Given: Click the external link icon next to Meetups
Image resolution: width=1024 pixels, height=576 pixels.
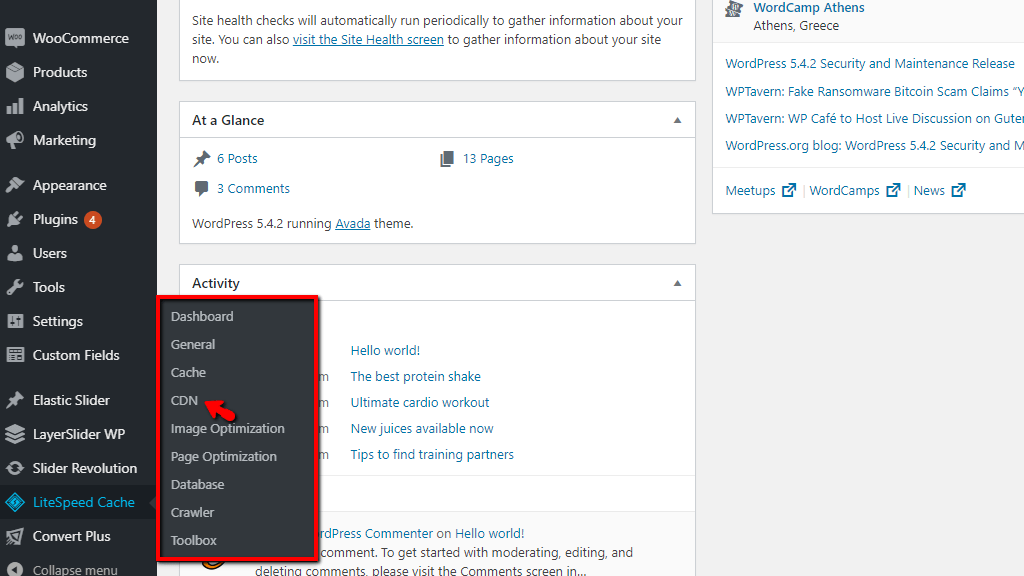Looking at the screenshot, I should tap(789, 190).
